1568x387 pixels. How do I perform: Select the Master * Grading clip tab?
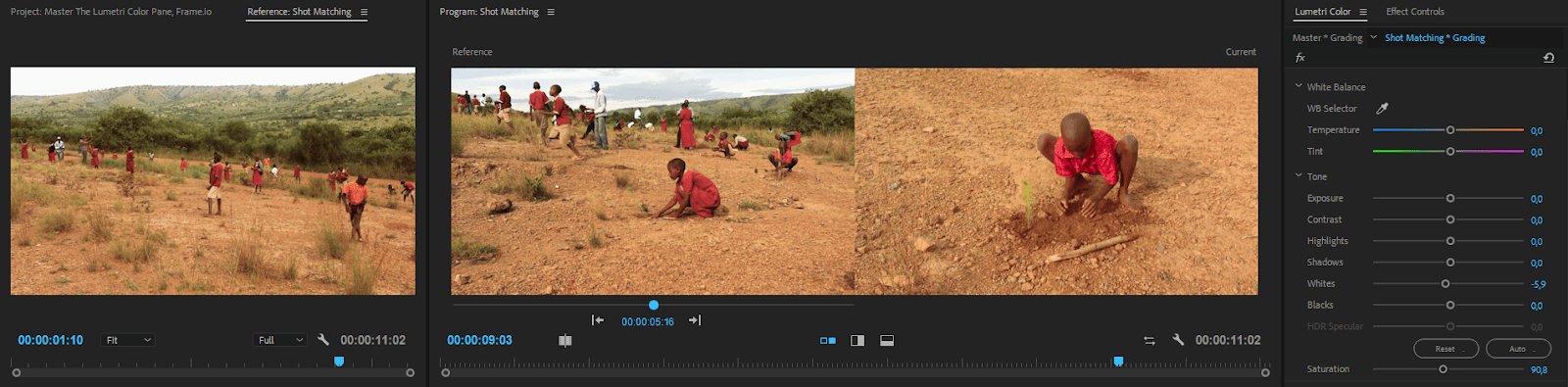(1327, 37)
